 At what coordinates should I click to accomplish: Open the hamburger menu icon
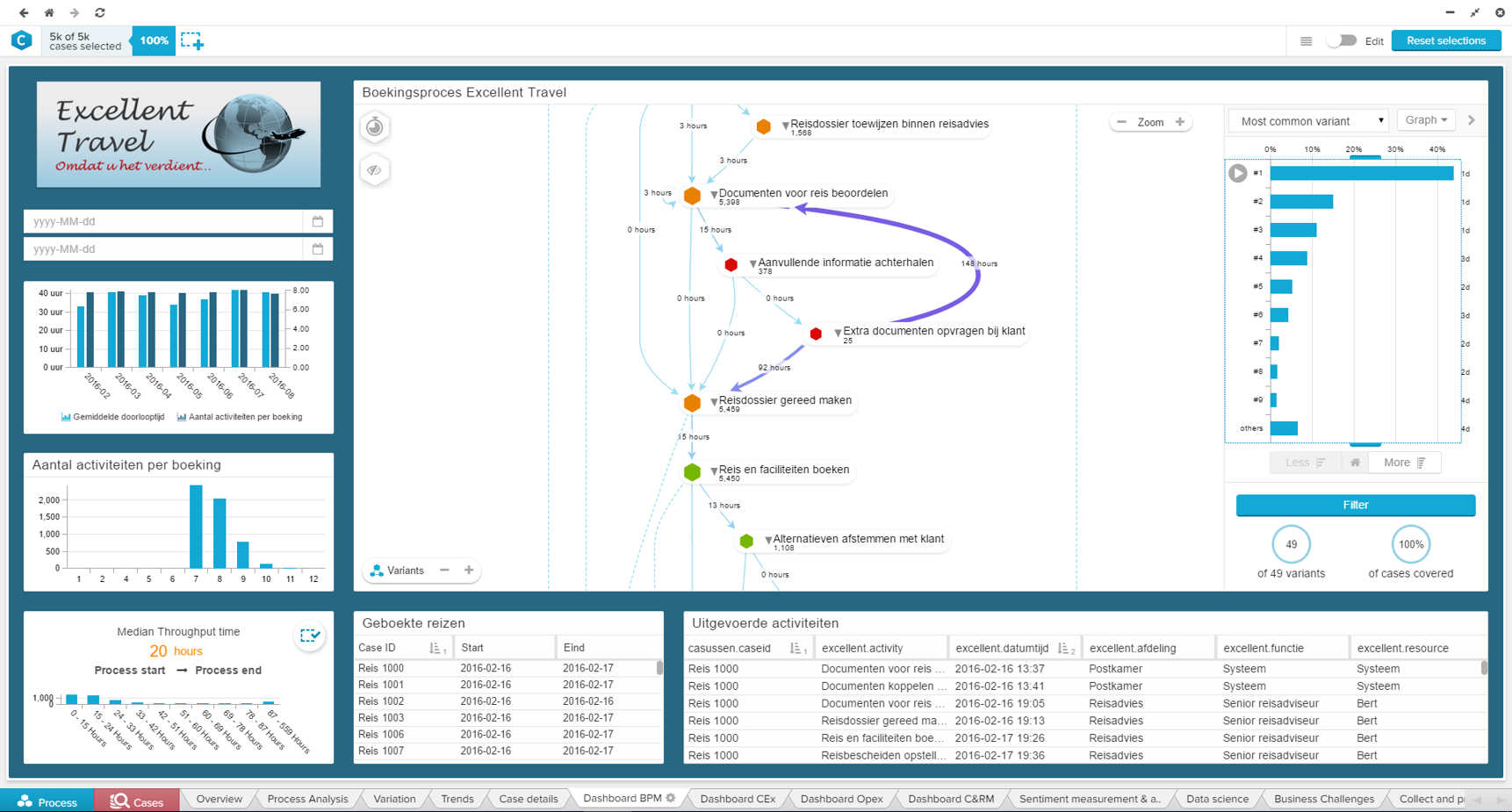tap(1306, 41)
